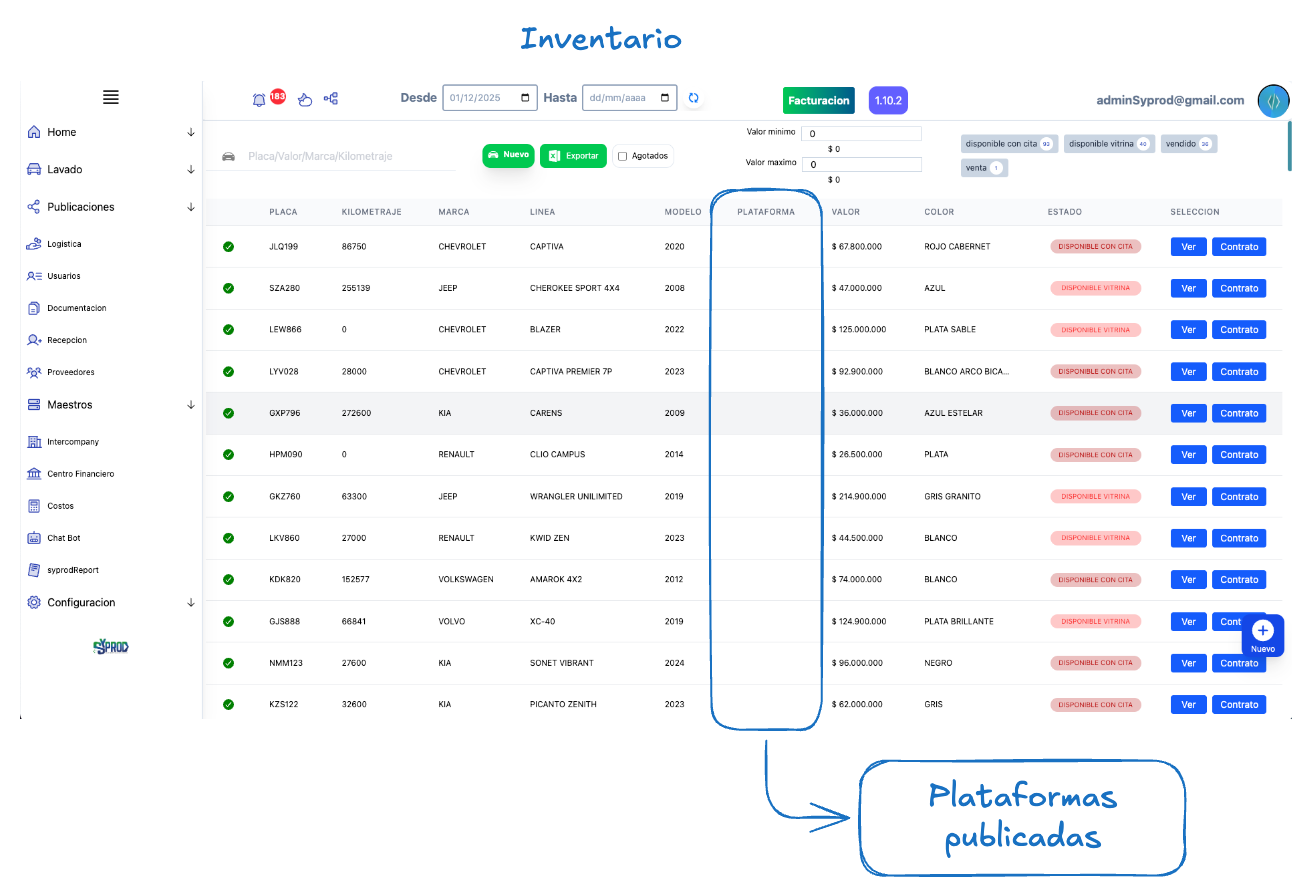Click the green check icon for JLQ199
This screenshot has height=895, width=1311.
tap(229, 247)
